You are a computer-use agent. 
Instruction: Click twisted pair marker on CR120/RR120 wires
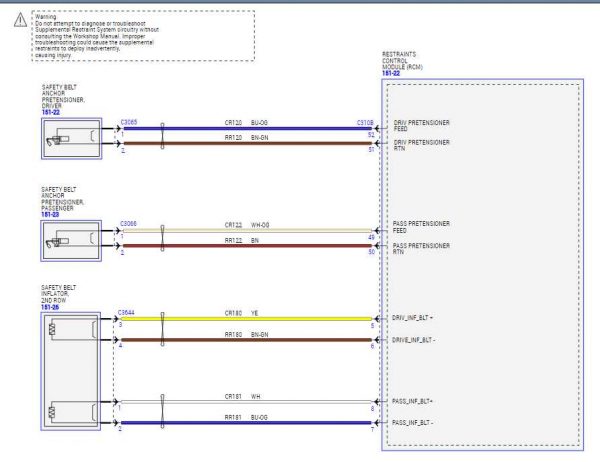pyautogui.click(x=162, y=136)
